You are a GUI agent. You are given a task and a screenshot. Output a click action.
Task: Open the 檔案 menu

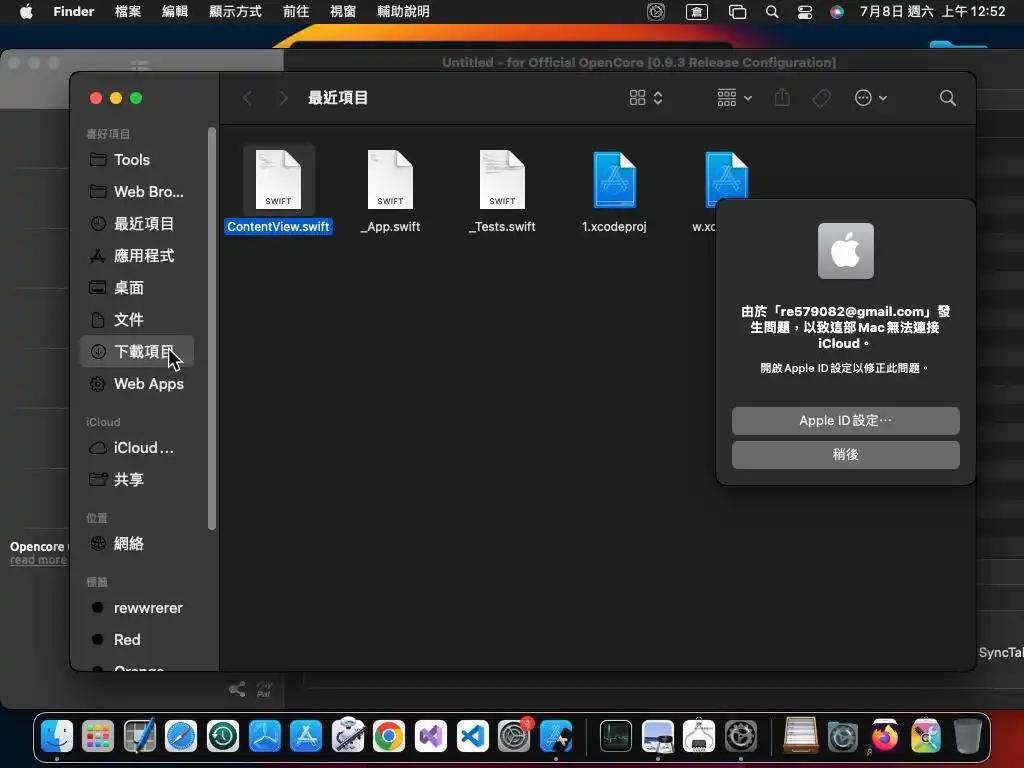(127, 11)
